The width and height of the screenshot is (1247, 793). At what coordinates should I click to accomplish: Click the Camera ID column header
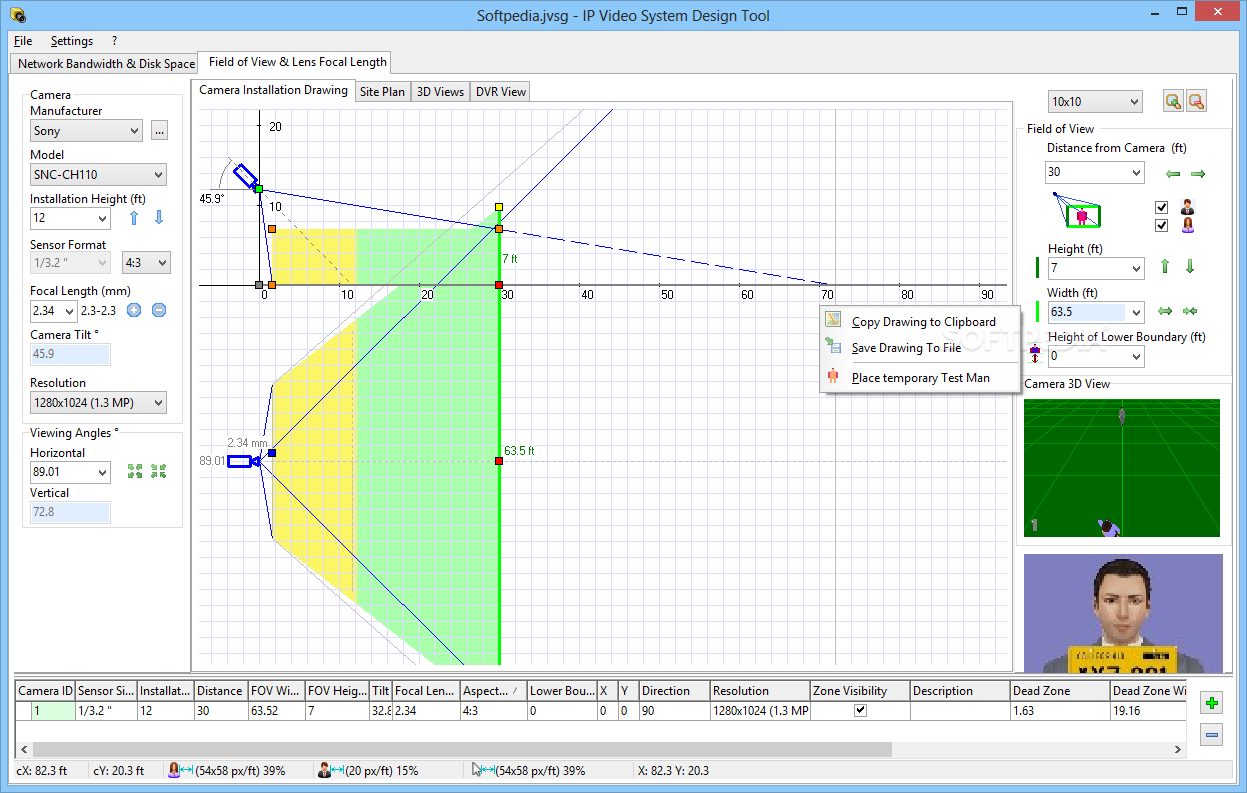coord(46,691)
